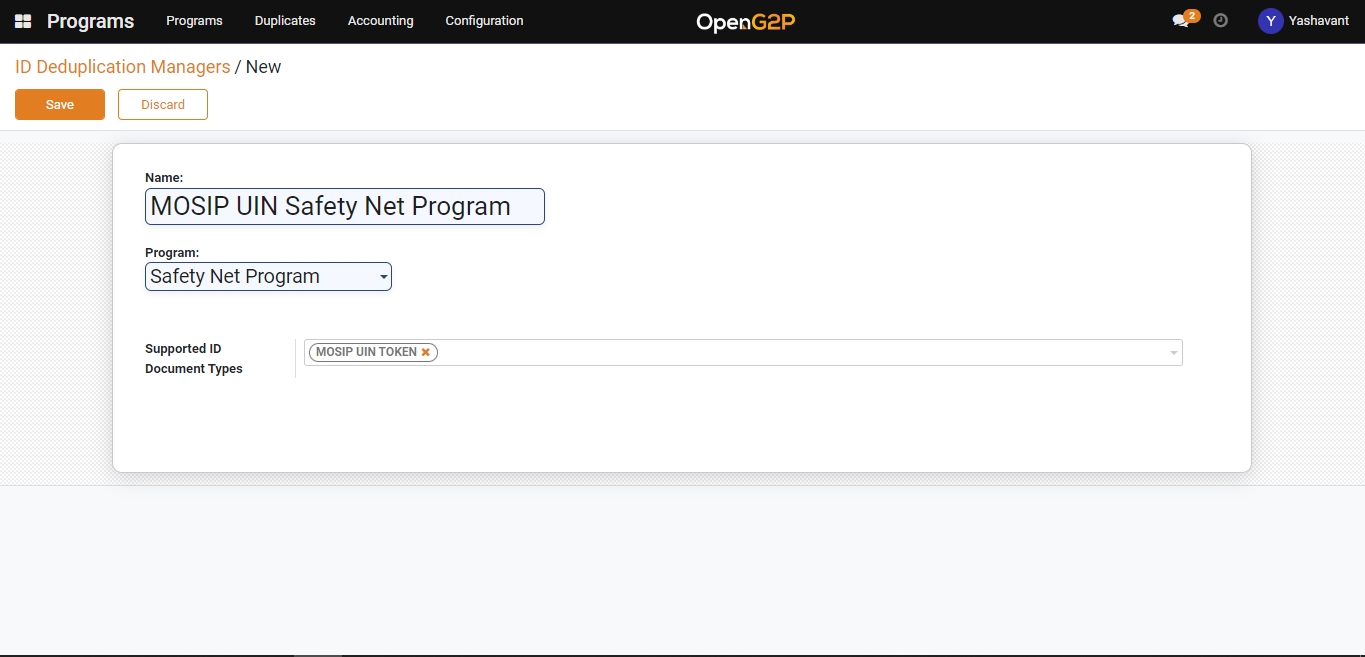The image size is (1365, 657).
Task: Open the Programs menu item
Action: (x=194, y=21)
